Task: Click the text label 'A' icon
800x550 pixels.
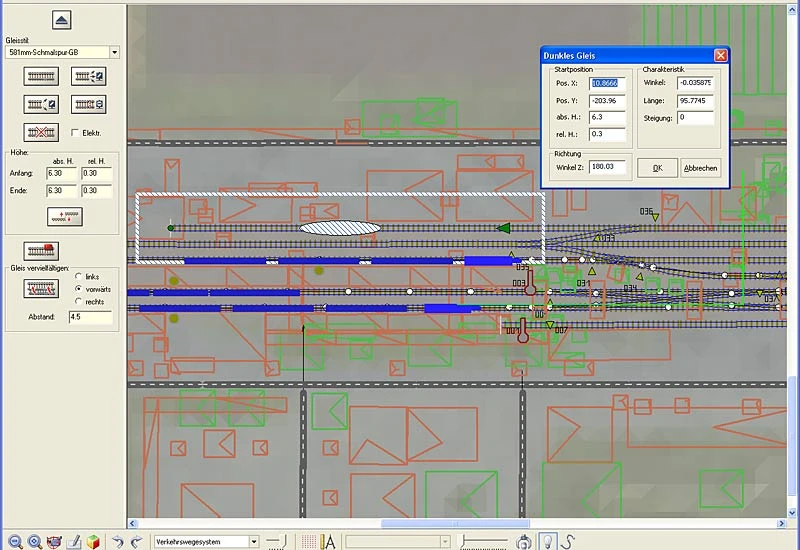Action: point(328,541)
